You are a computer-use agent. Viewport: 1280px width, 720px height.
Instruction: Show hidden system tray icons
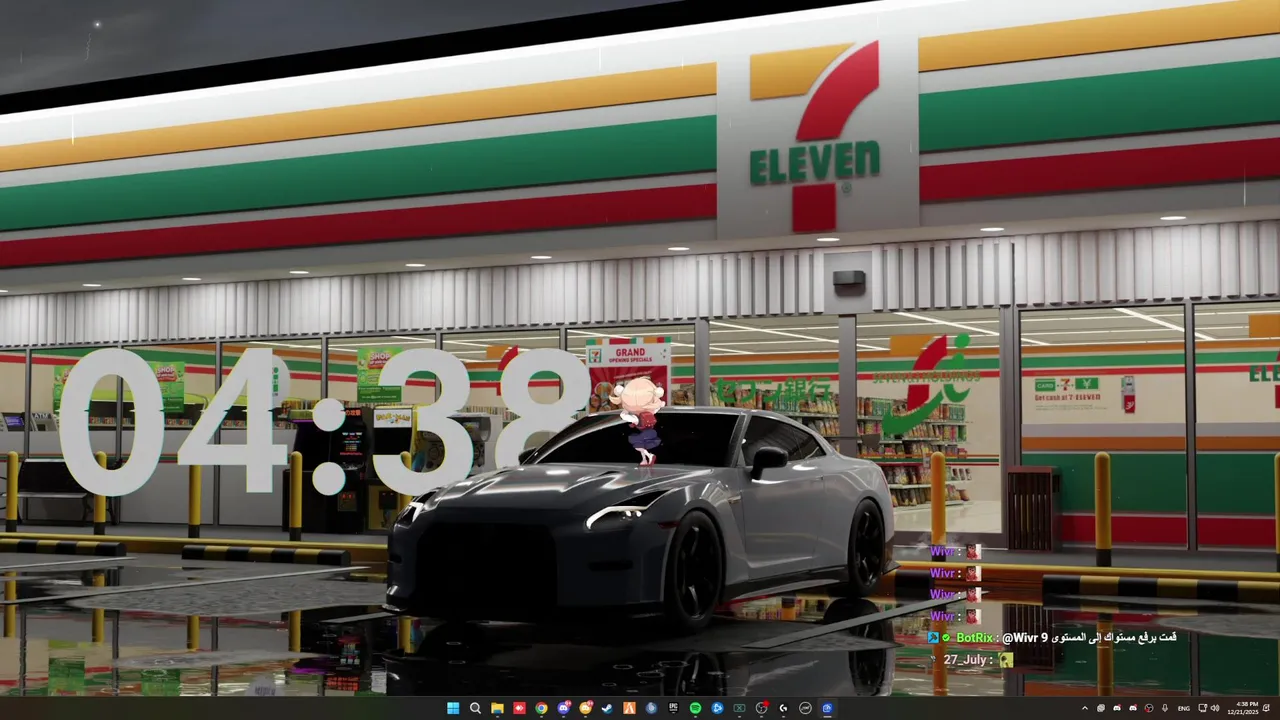click(x=1085, y=708)
